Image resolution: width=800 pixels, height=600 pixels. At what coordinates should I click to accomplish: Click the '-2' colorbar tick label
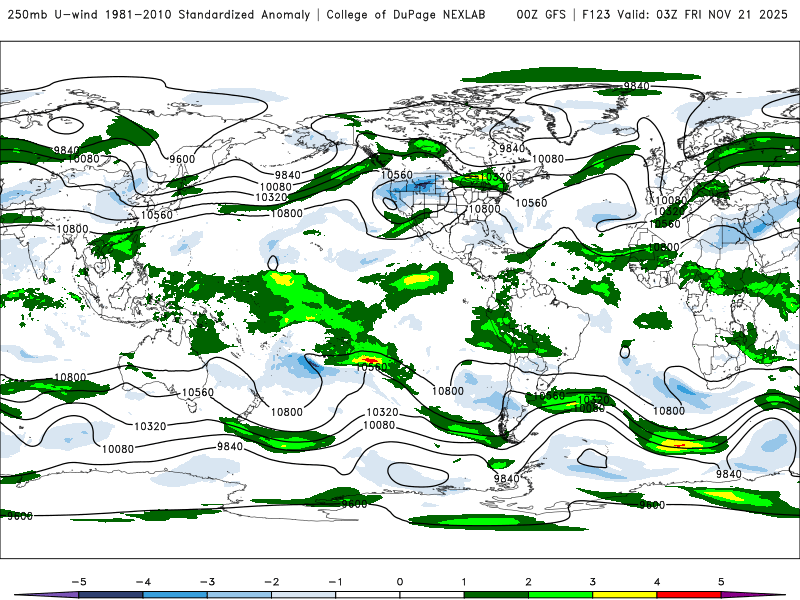(271, 582)
